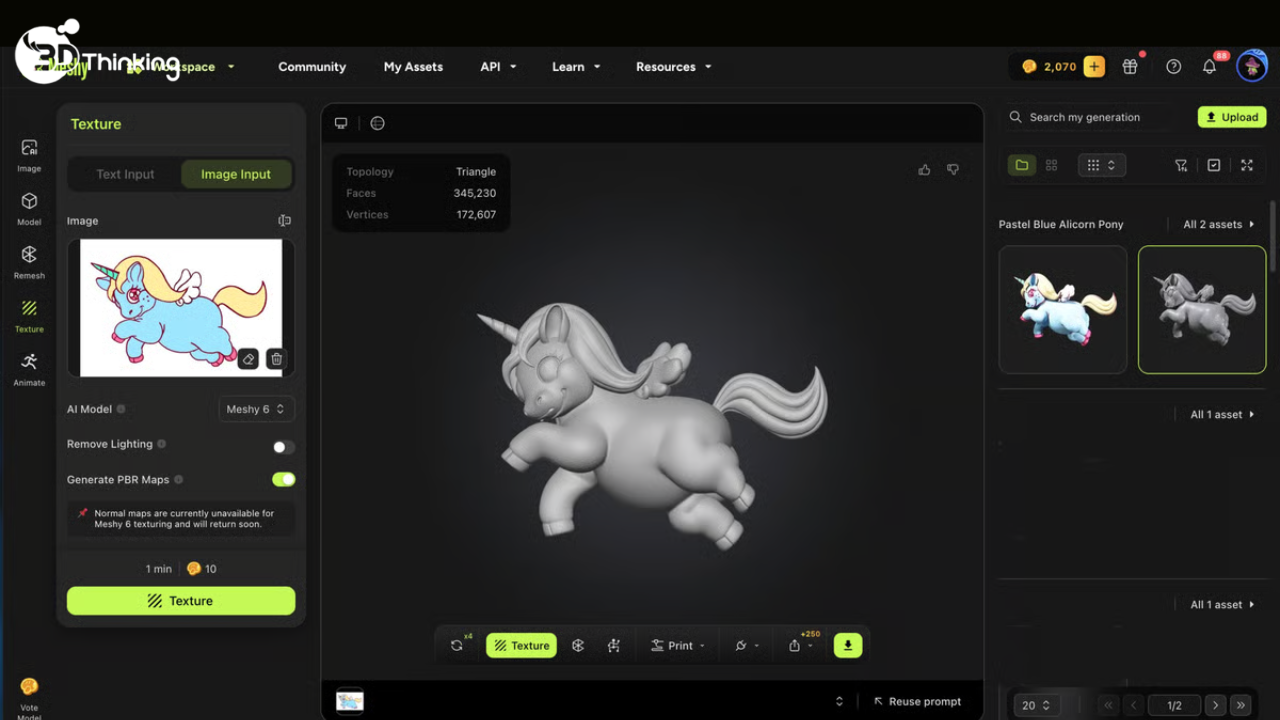Click the compare icon beside Image label

pyautogui.click(x=285, y=221)
